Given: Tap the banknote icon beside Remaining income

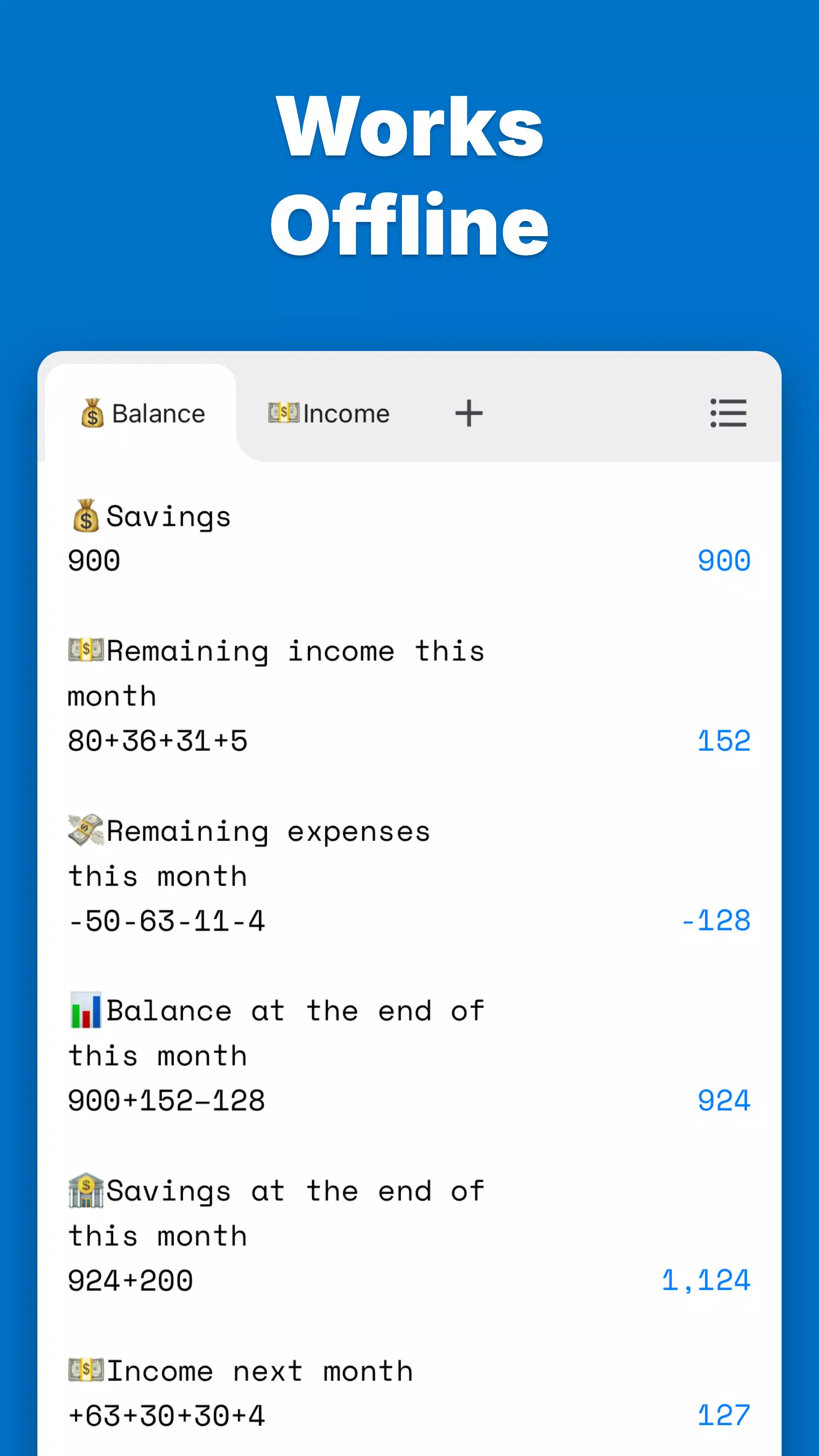Looking at the screenshot, I should pyautogui.click(x=86, y=650).
